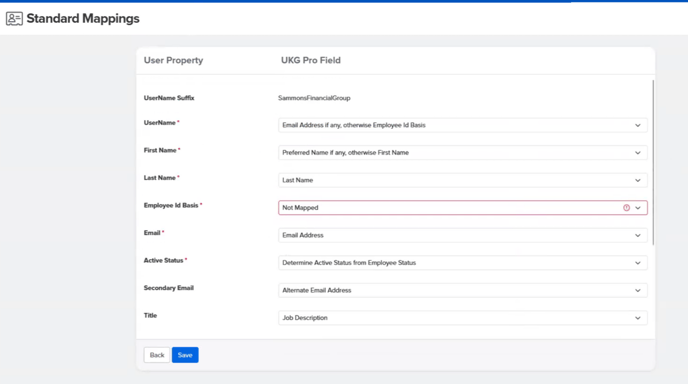
Task: Expand the Last Name dropdown chevron
Action: click(638, 180)
